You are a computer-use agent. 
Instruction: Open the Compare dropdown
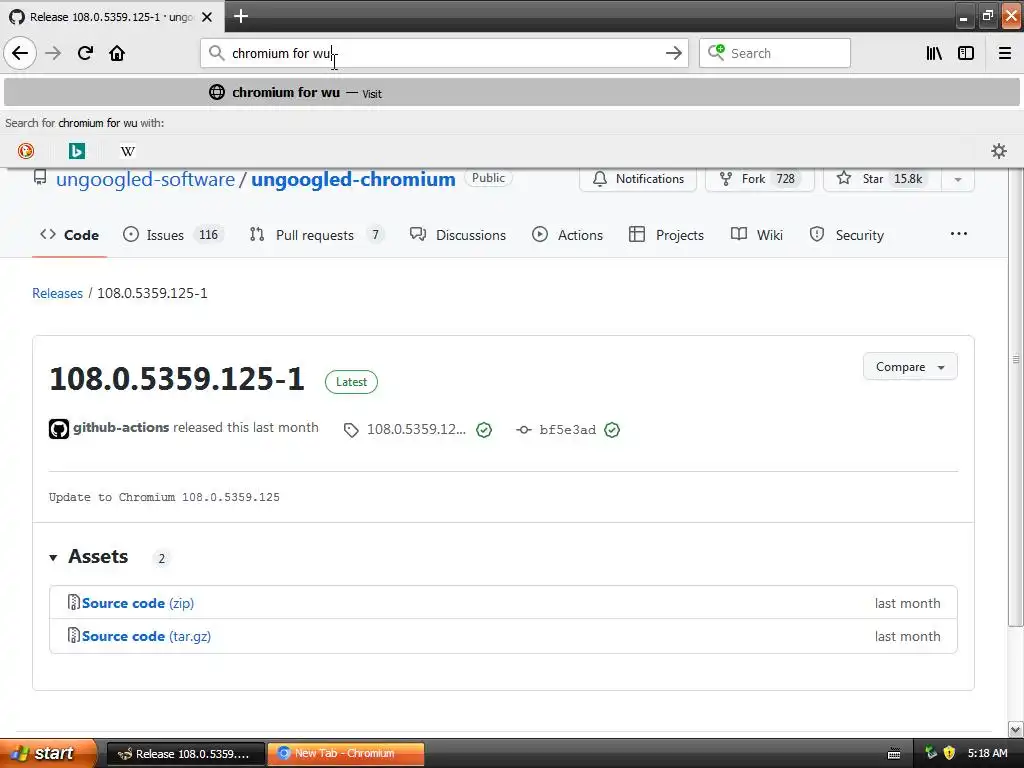pyautogui.click(x=910, y=367)
